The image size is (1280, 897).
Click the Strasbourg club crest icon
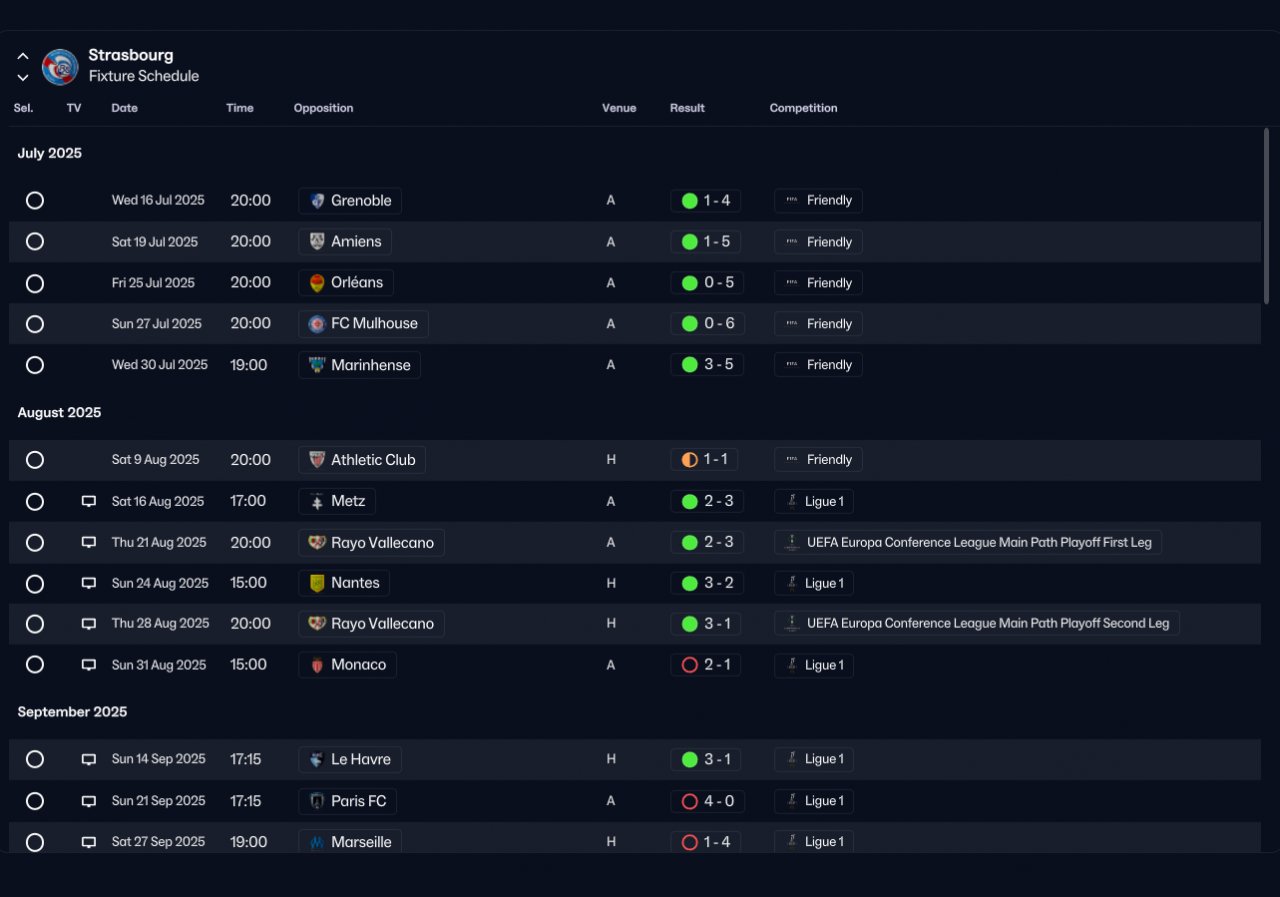coord(60,67)
